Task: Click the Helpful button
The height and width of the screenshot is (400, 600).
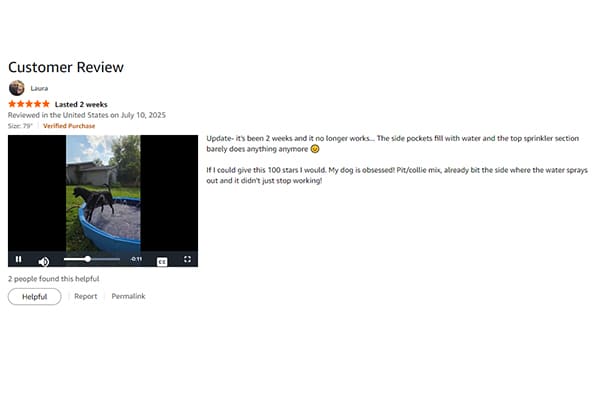Action: point(34,297)
